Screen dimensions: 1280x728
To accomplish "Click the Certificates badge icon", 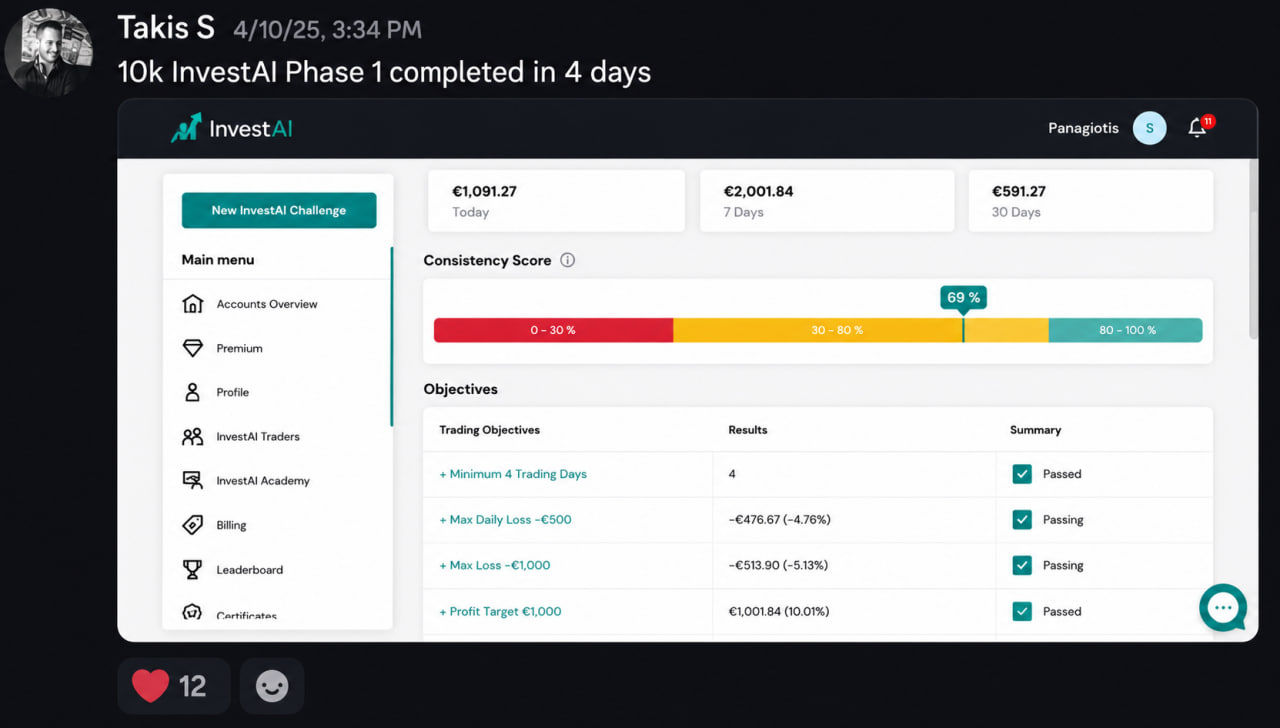I will click(x=193, y=612).
